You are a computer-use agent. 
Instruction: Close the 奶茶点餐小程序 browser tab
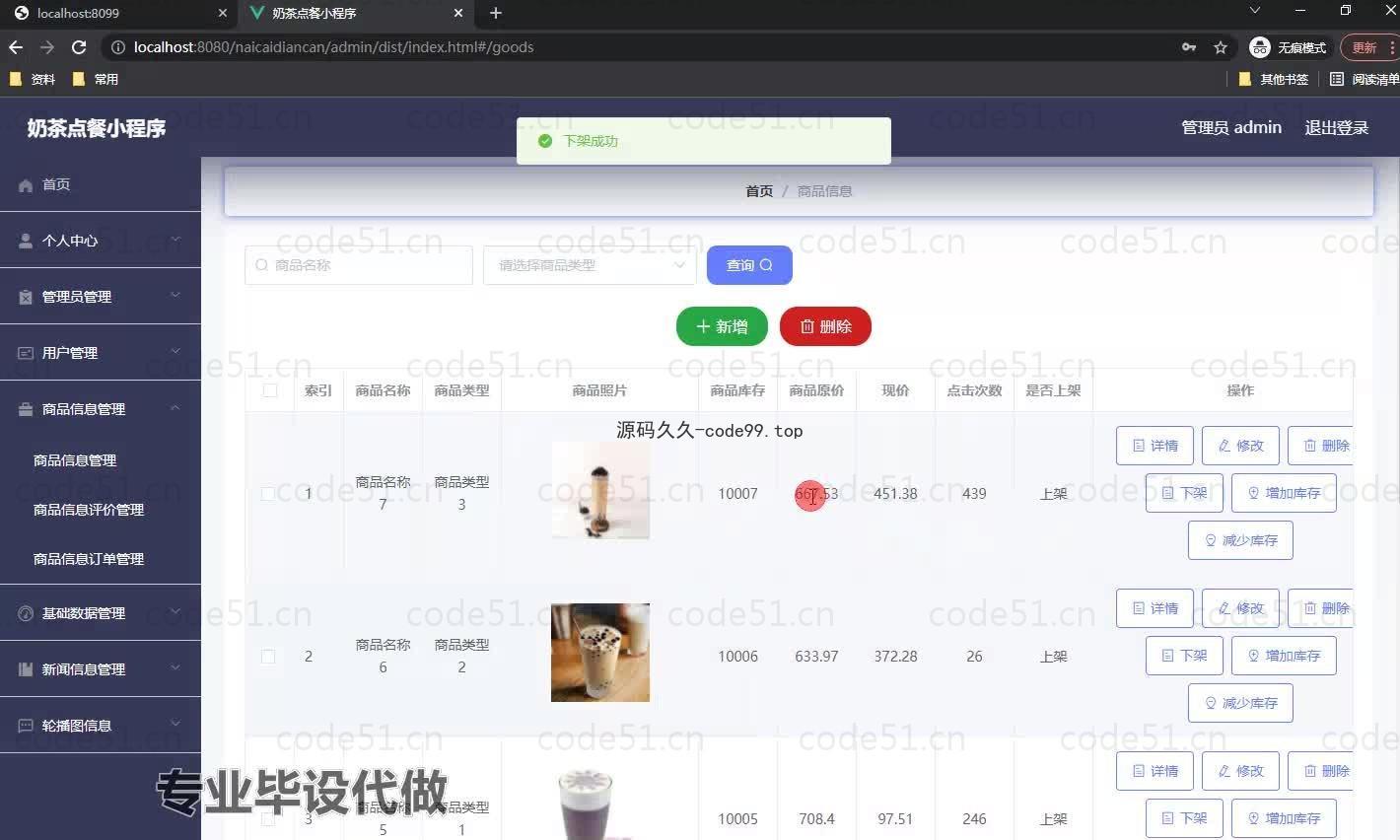coord(458,13)
